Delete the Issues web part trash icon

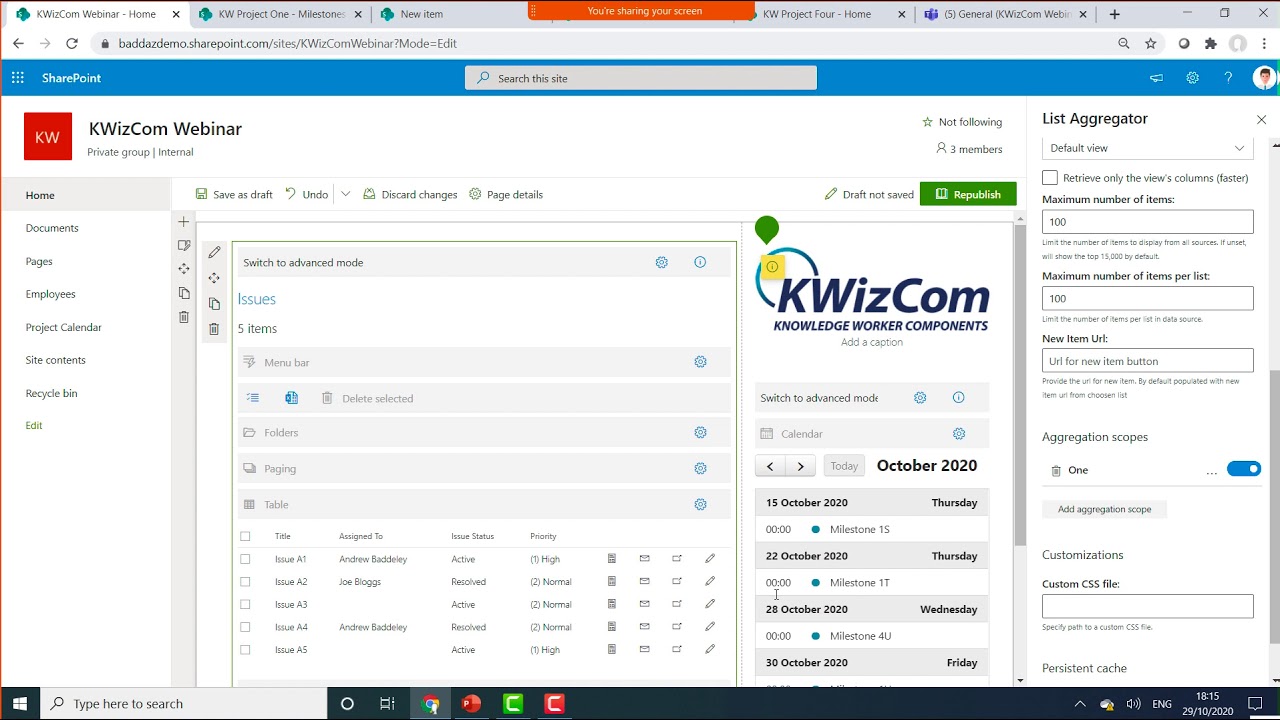(x=214, y=329)
